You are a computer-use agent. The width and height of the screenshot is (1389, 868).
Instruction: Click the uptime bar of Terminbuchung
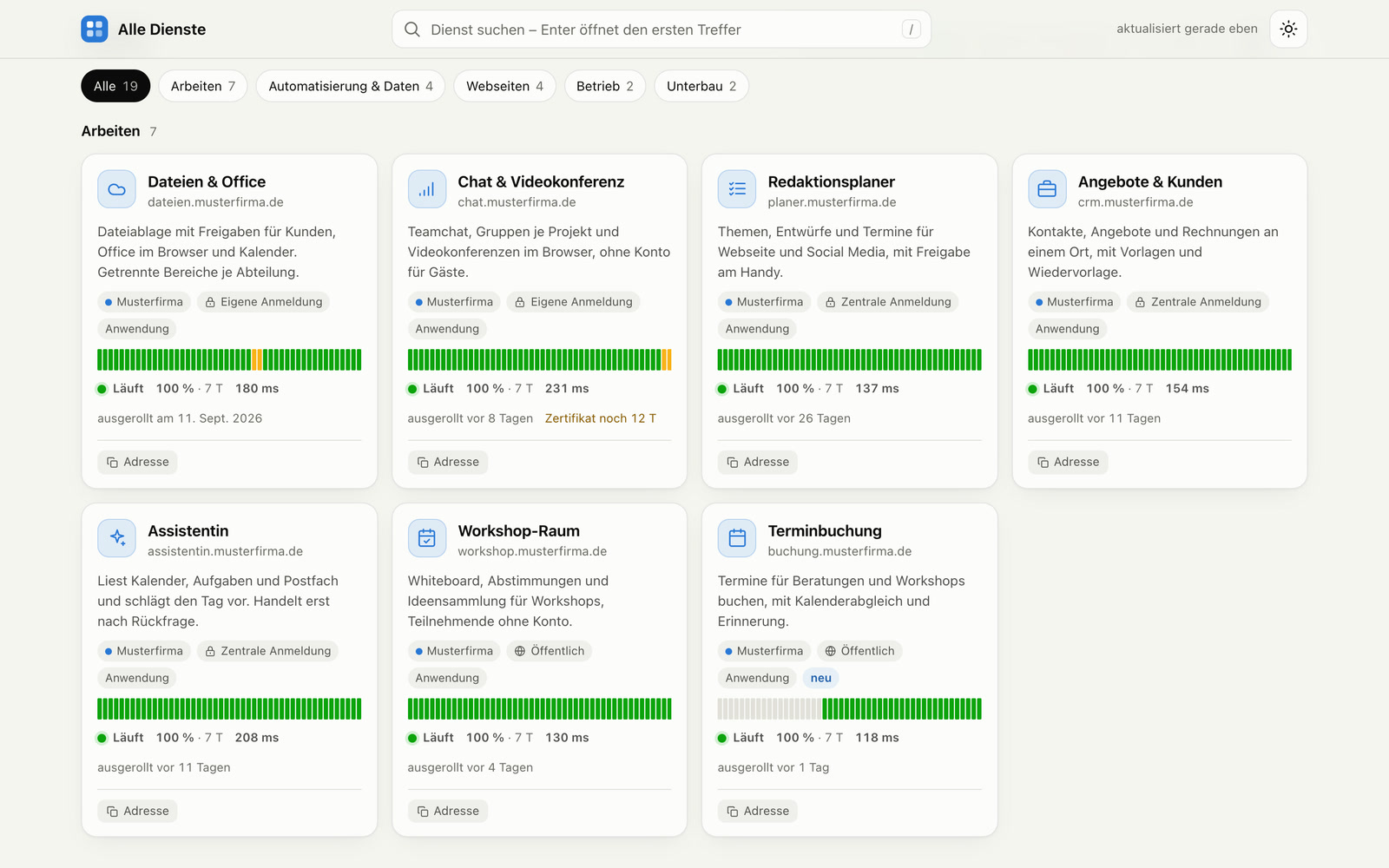(850, 708)
